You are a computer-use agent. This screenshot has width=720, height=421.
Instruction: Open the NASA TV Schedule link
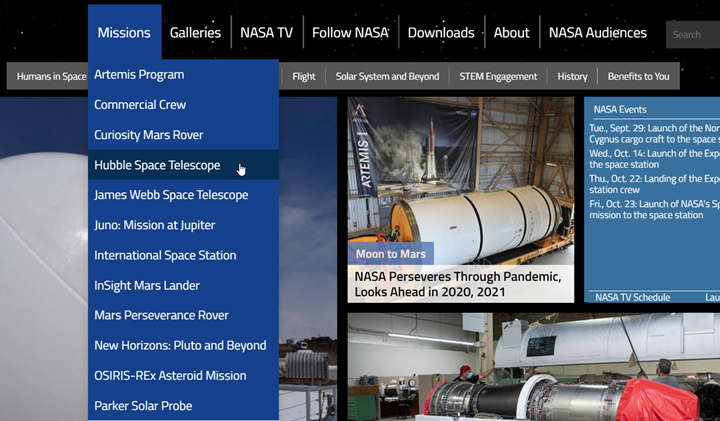[632, 297]
